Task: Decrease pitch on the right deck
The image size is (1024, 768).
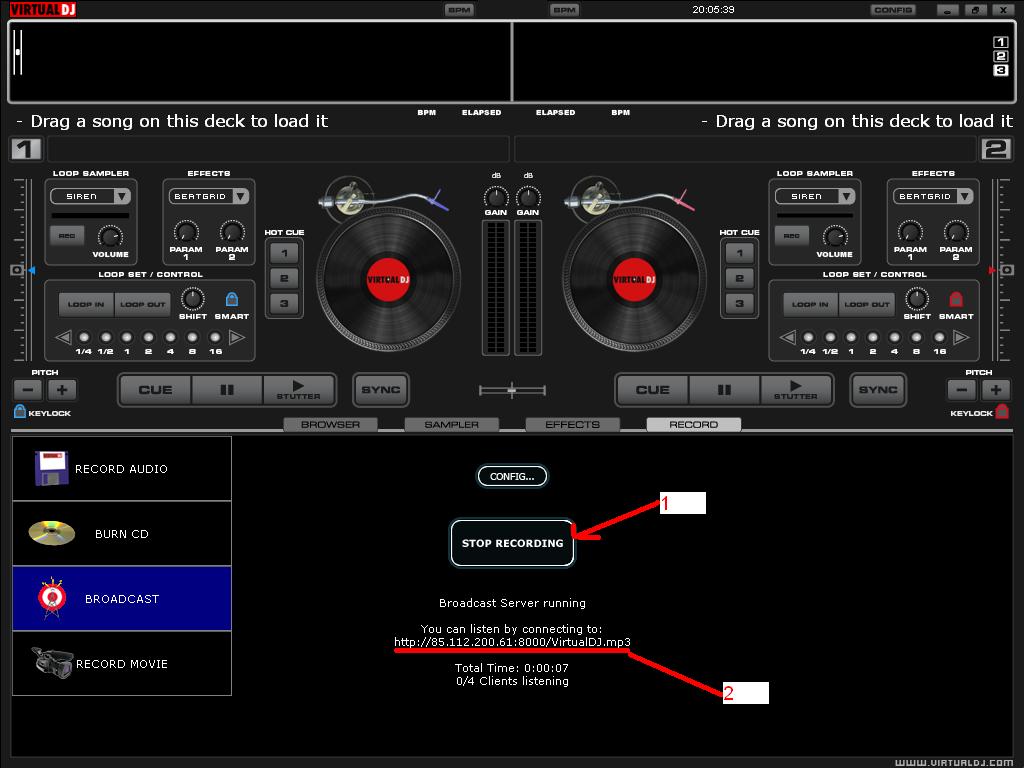Action: click(x=962, y=390)
